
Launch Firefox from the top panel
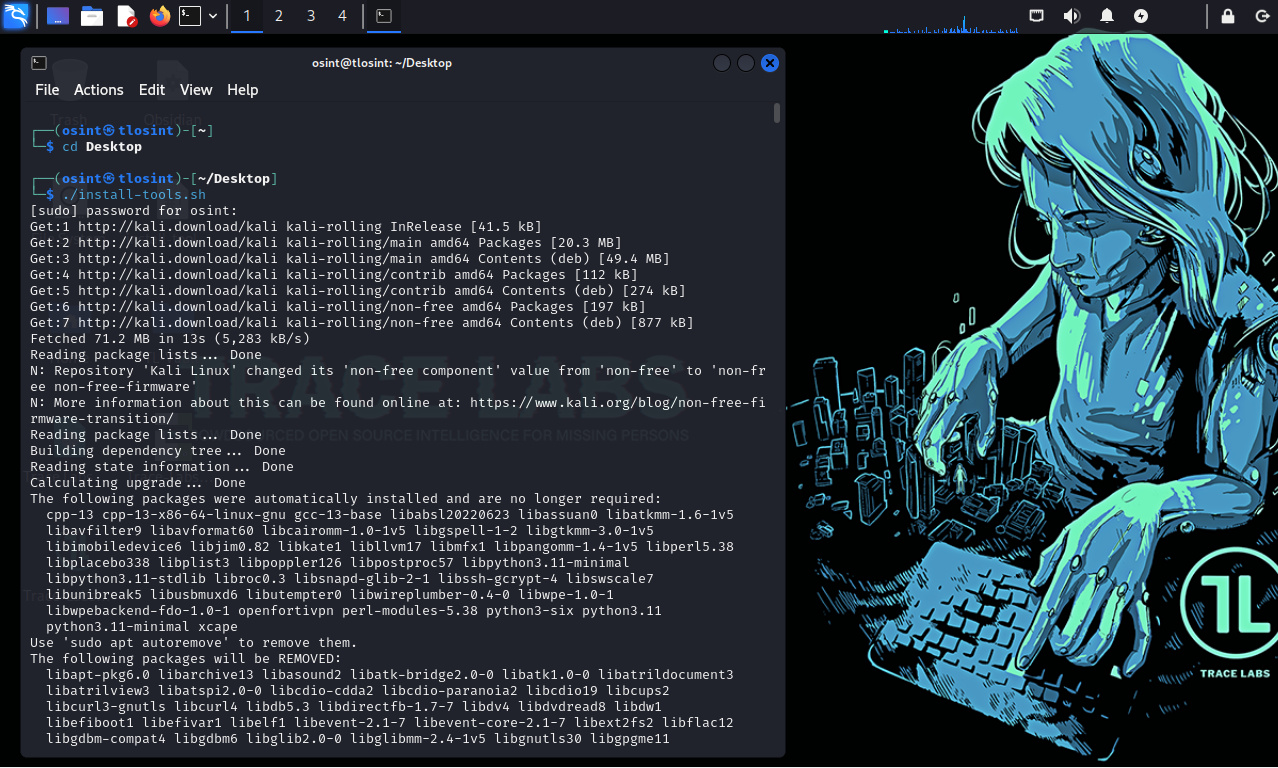(159, 16)
